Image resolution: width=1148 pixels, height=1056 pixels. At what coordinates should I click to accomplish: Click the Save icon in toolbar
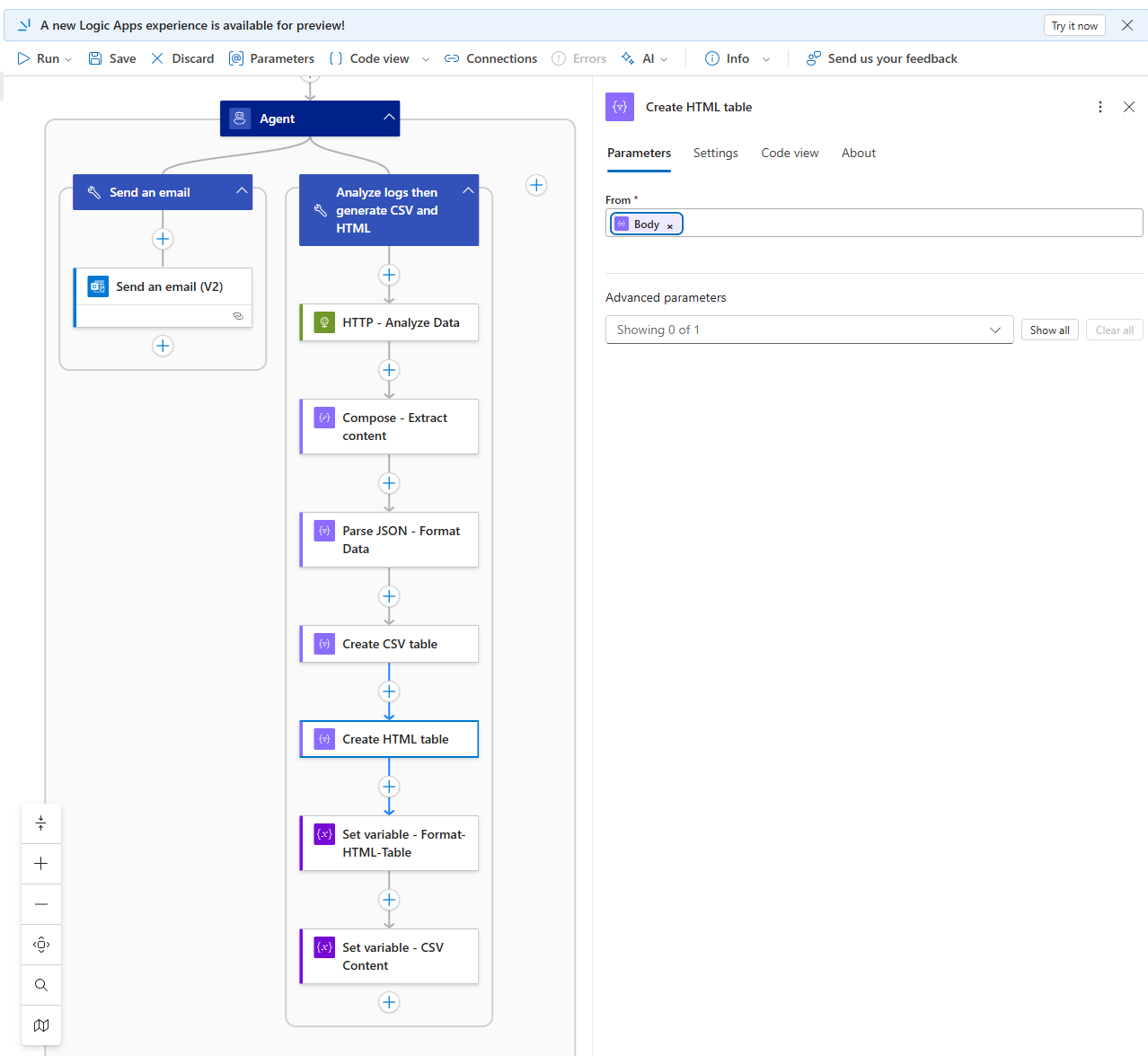pos(95,58)
